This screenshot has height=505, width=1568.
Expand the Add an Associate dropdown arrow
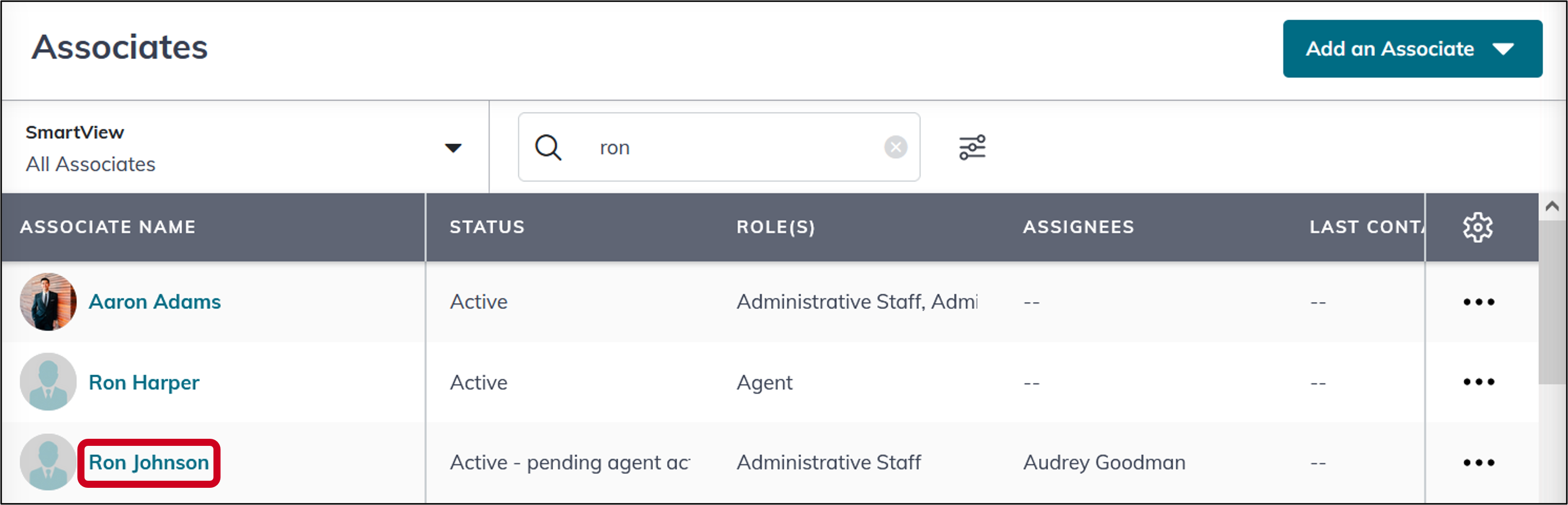(1504, 48)
